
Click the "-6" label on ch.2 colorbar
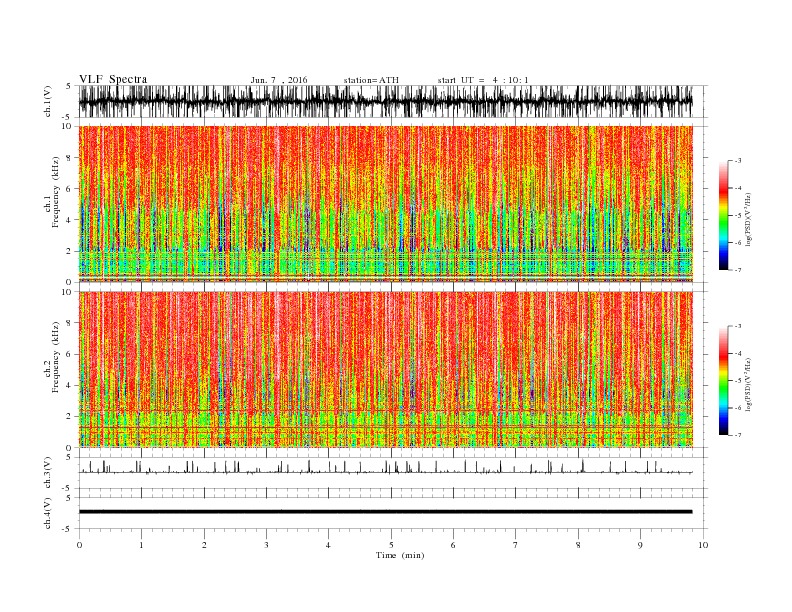(737, 408)
